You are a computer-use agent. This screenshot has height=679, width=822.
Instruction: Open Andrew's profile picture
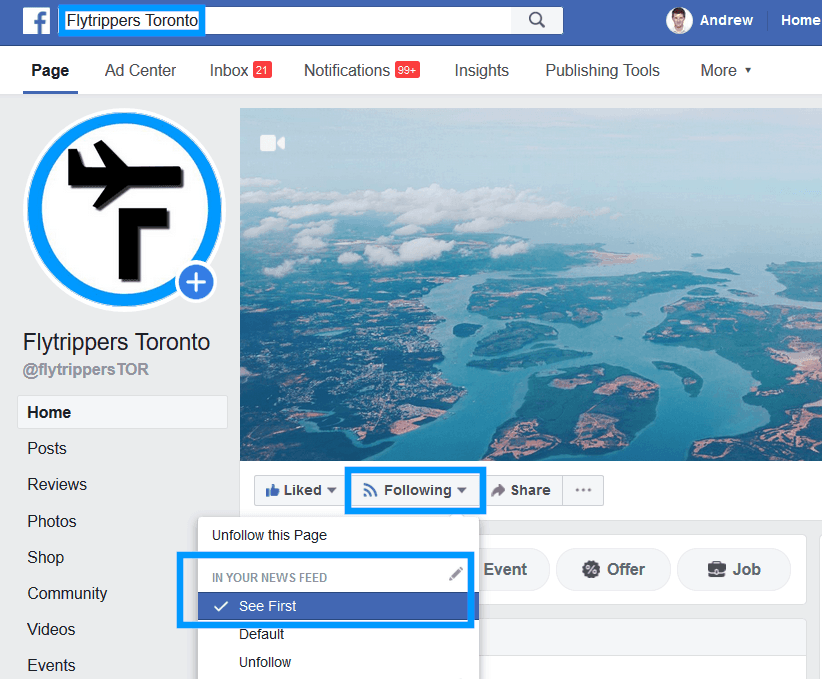point(679,20)
